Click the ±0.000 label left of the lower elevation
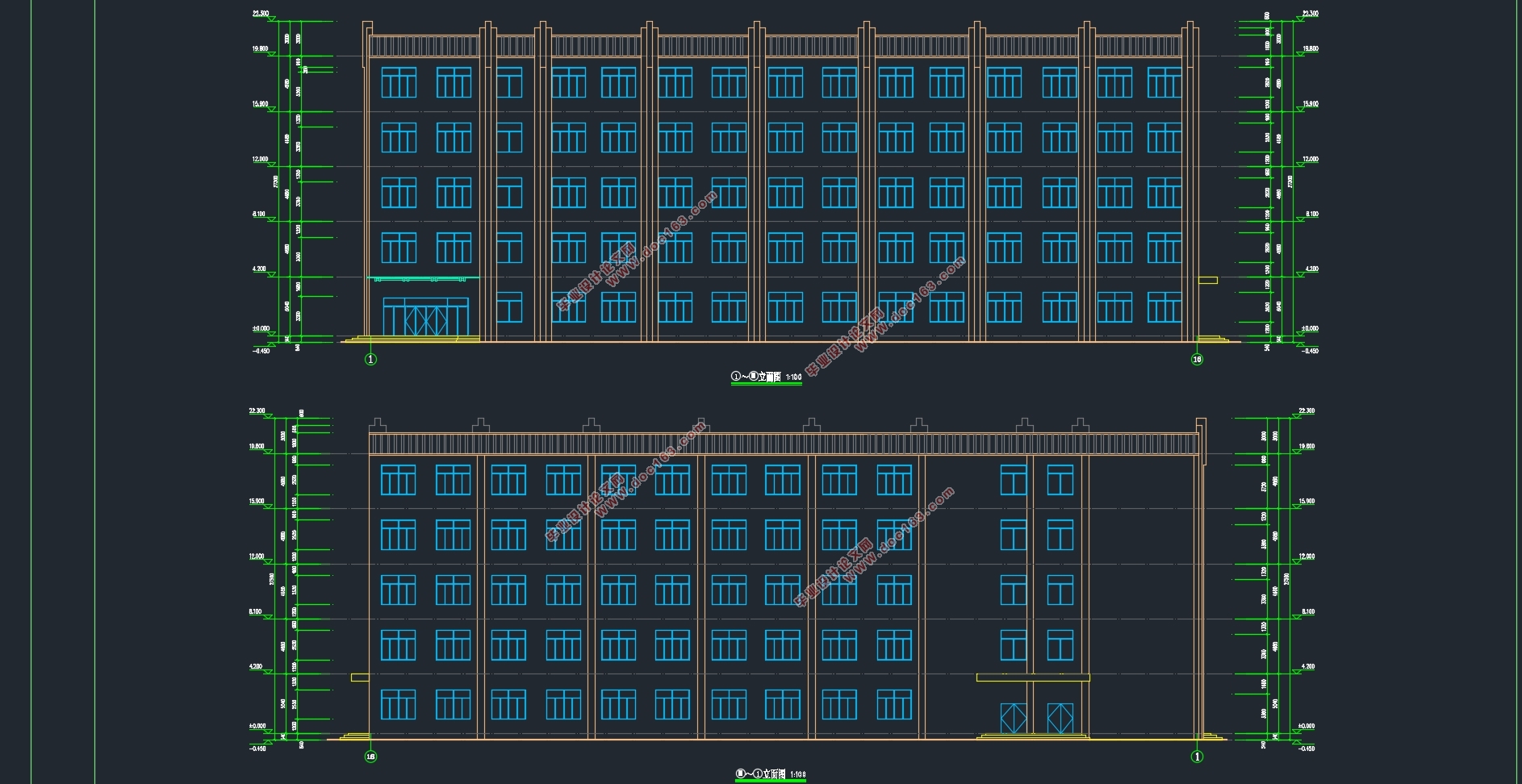Viewport: 1522px width, 784px height. click(257, 726)
